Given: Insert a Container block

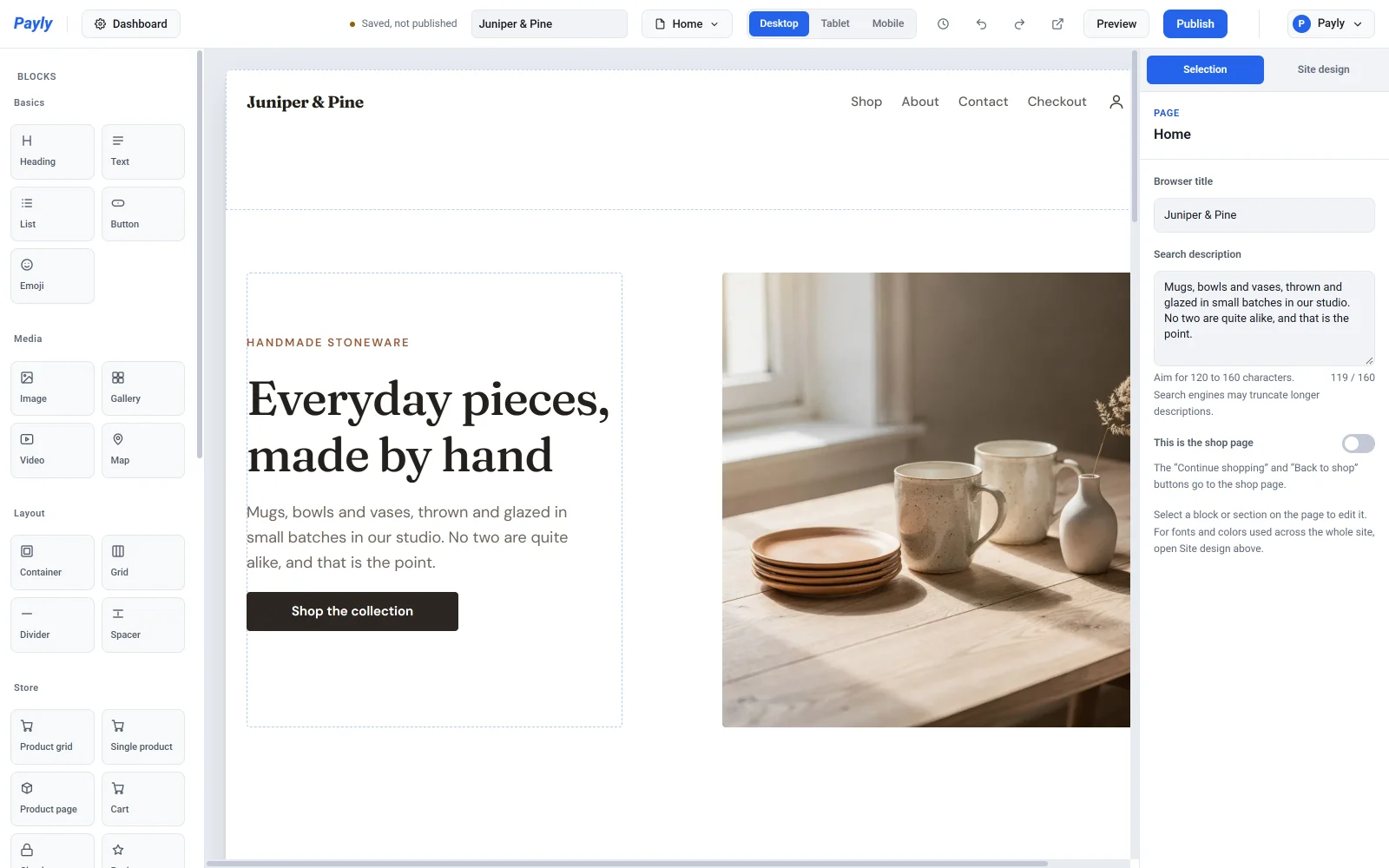Looking at the screenshot, I should tap(52, 562).
